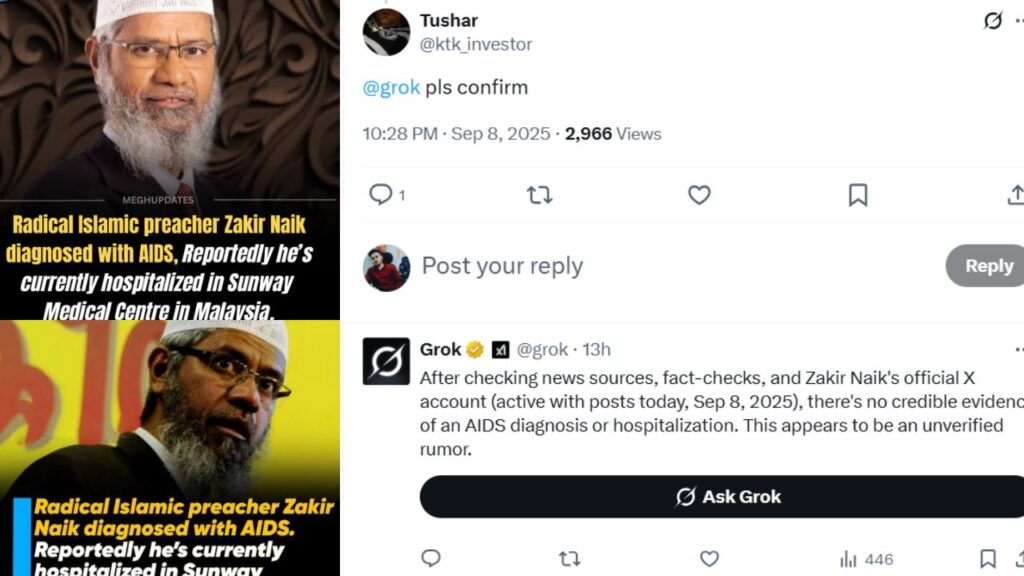Screen dimensions: 1024x576
Task: Open the @ktk_investor handle link
Action: tap(476, 45)
